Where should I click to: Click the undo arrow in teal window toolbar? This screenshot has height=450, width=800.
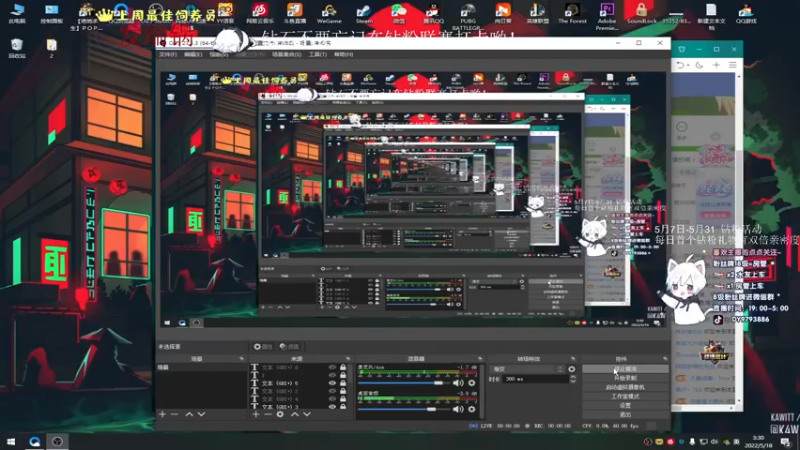coord(681,65)
